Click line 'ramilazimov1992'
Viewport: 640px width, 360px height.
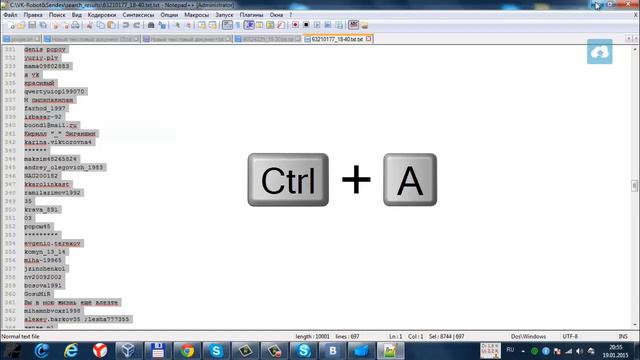(53, 193)
